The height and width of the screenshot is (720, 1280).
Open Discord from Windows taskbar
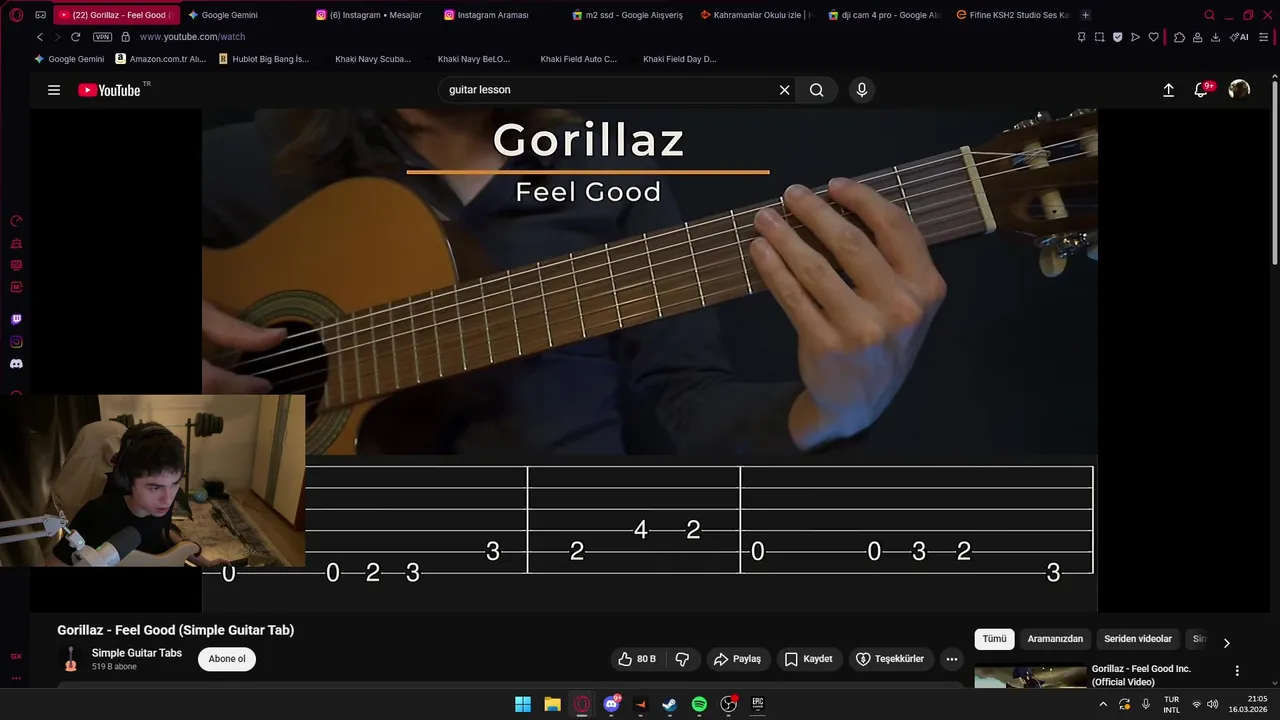coord(611,704)
